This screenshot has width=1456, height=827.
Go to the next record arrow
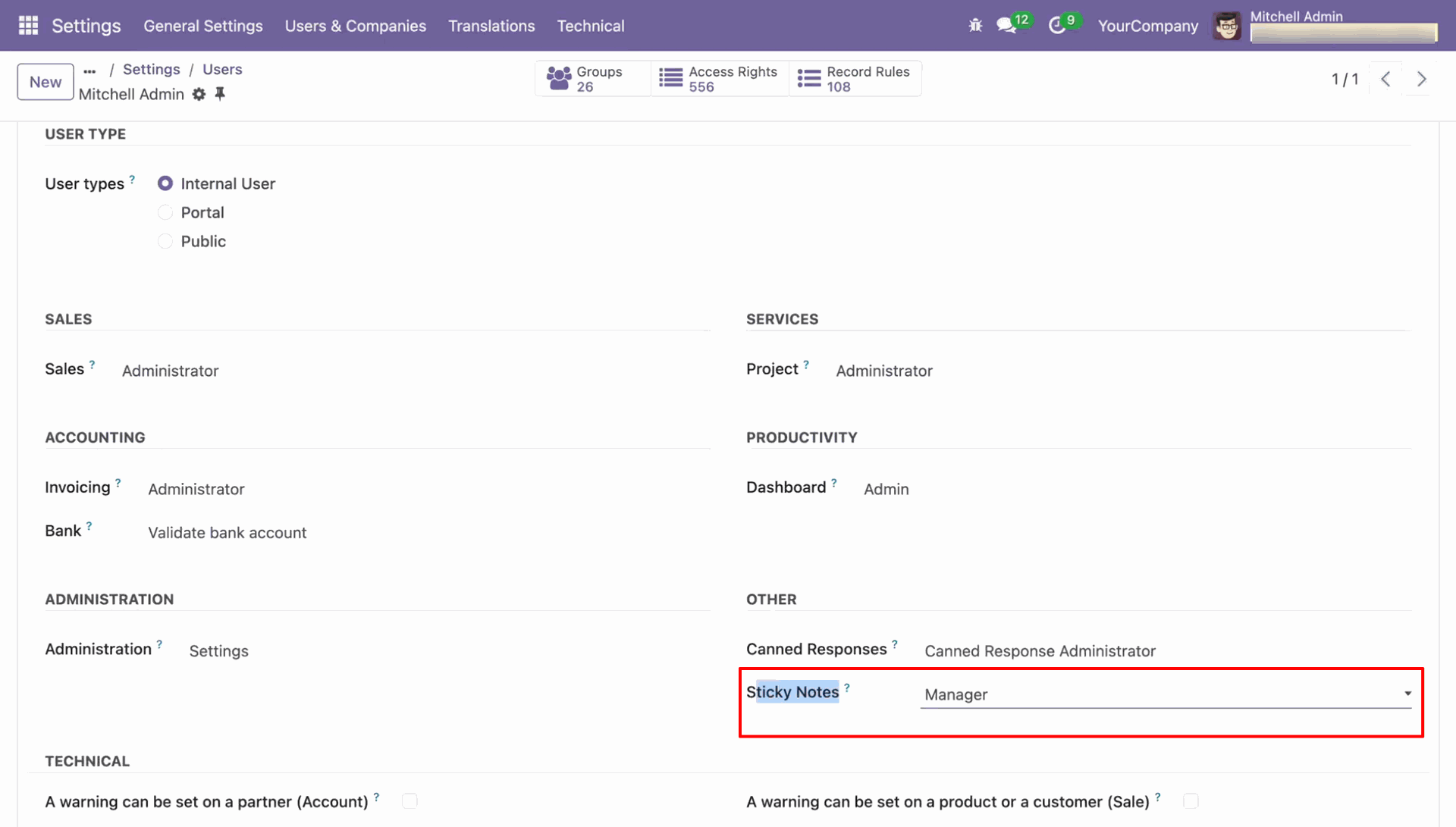click(1421, 79)
